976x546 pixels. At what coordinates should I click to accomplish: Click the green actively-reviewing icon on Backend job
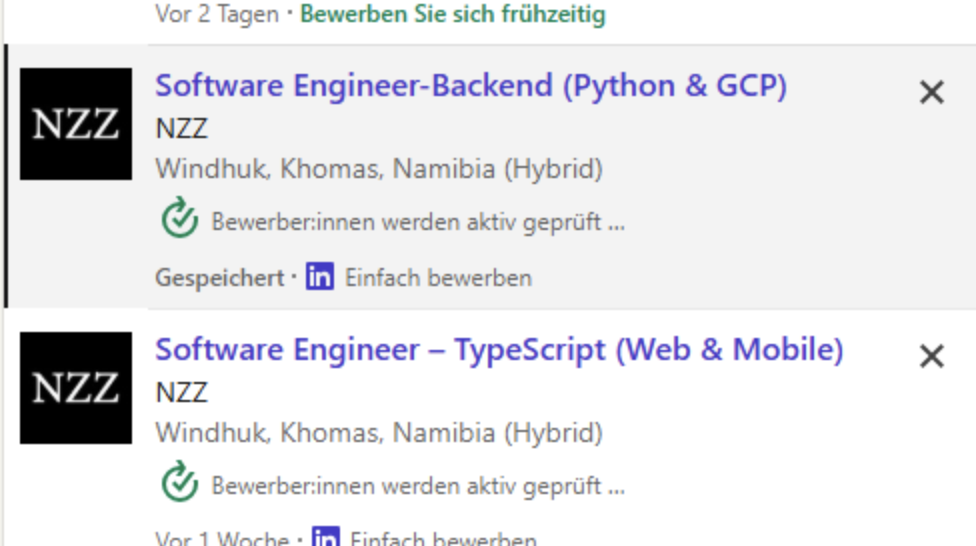[179, 219]
